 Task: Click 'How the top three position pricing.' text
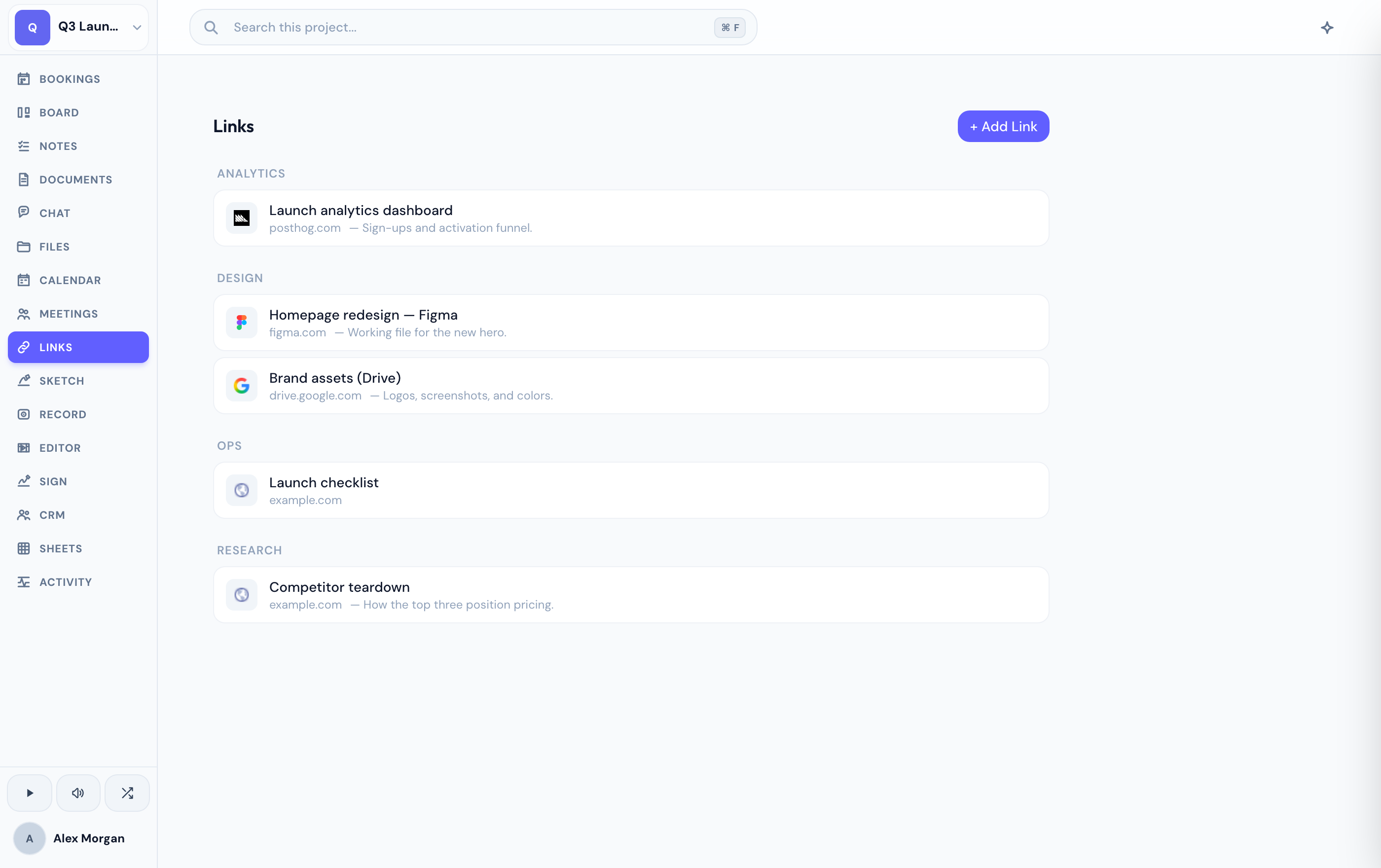point(458,605)
